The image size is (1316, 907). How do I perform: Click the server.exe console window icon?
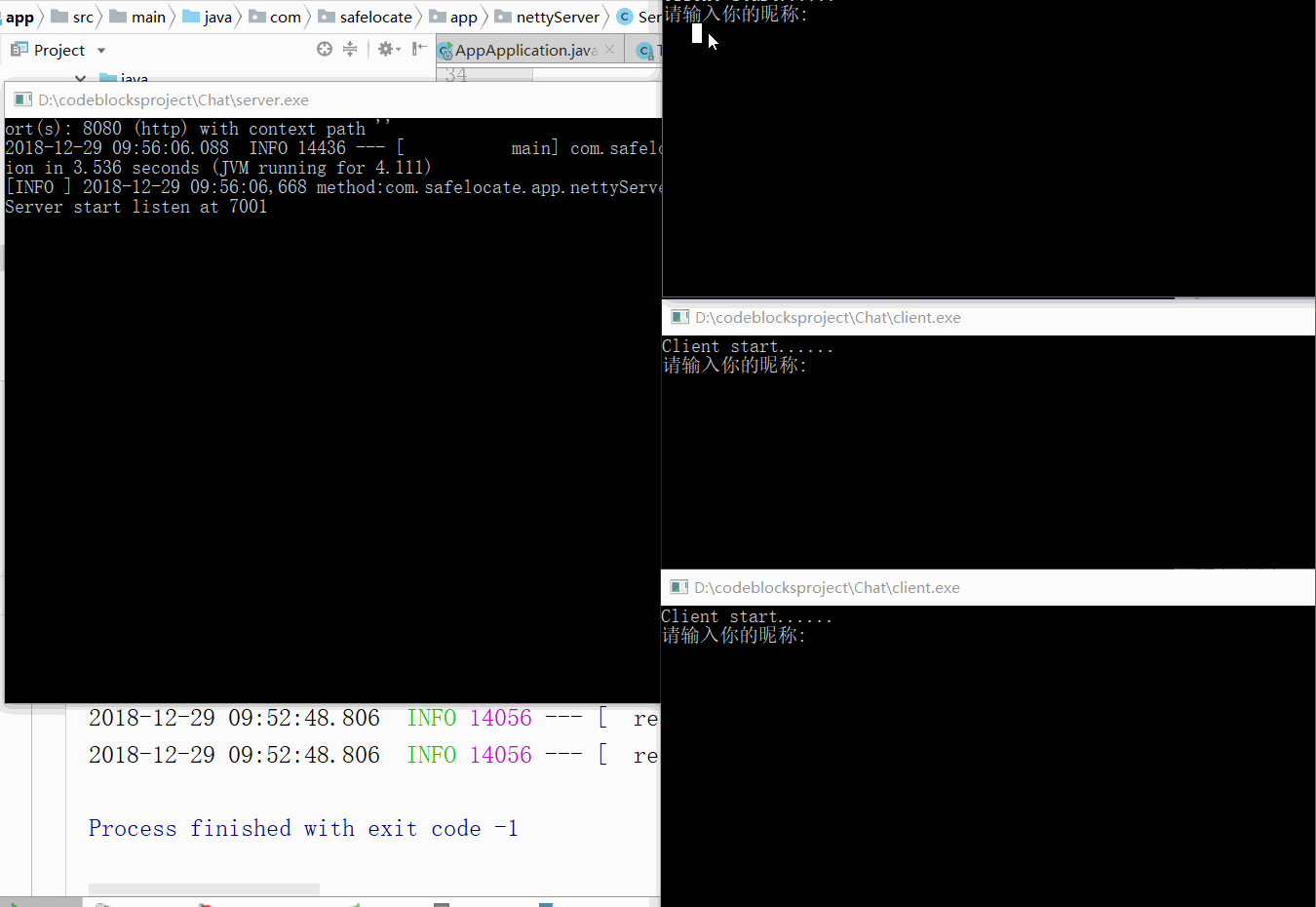21,99
